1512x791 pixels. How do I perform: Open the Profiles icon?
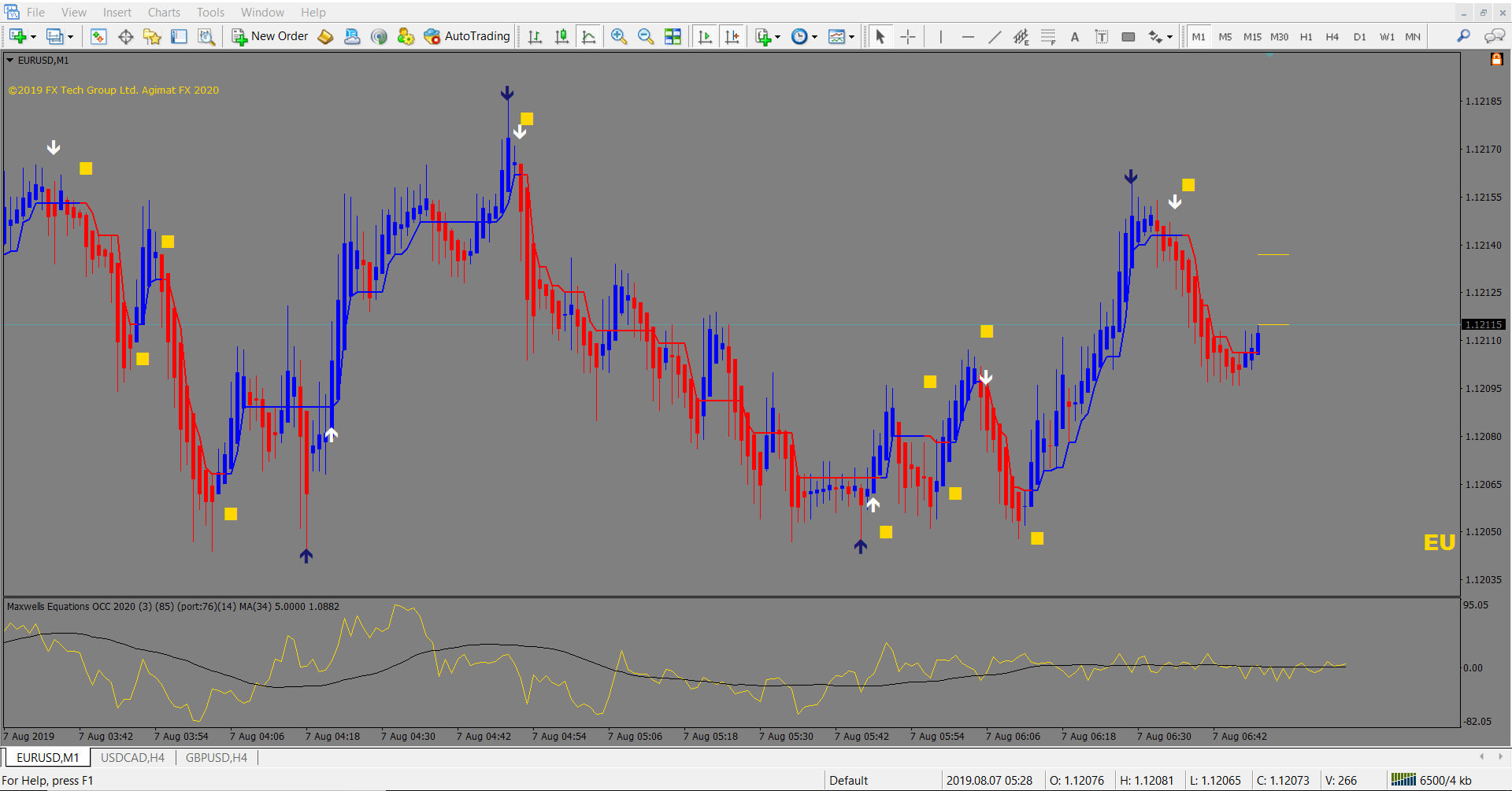(54, 36)
